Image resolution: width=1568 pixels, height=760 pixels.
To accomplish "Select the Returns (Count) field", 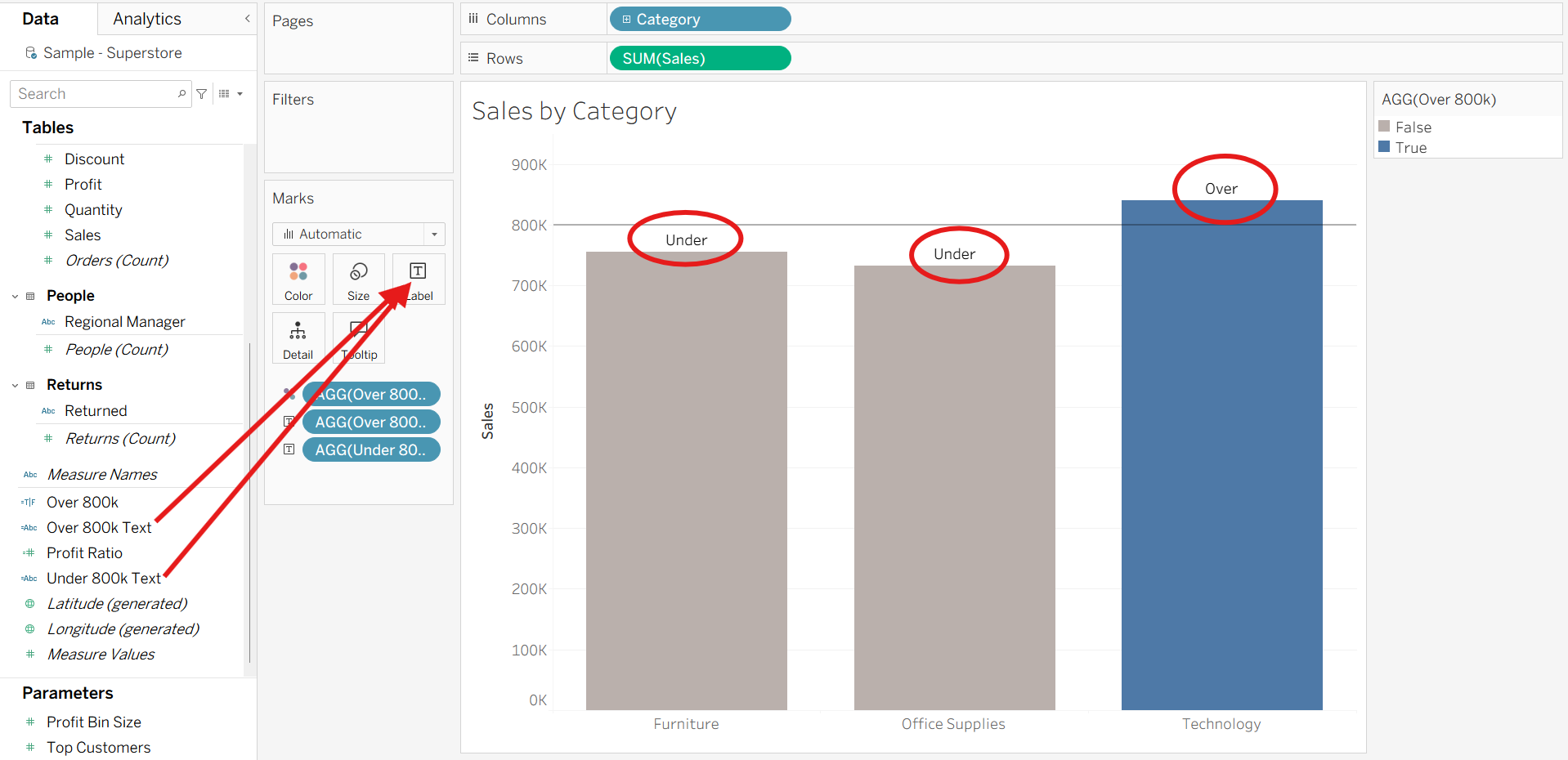I will [120, 439].
